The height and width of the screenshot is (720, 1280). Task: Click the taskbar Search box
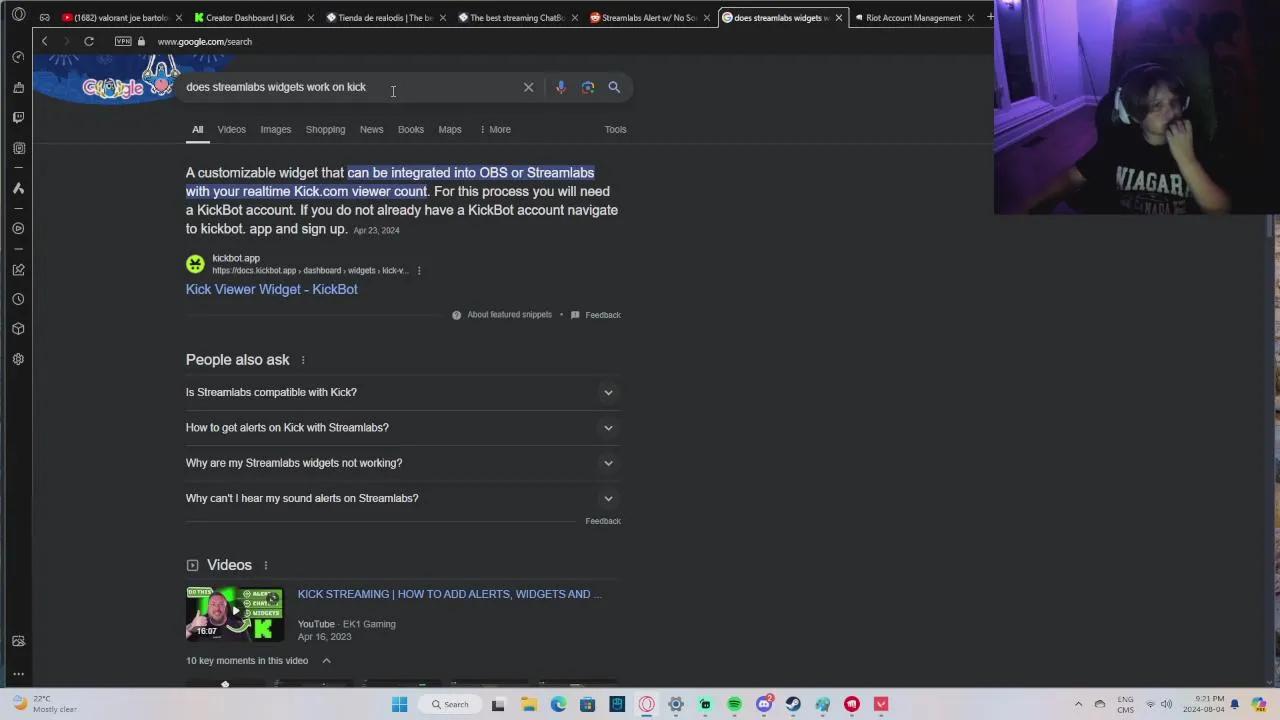click(x=450, y=704)
